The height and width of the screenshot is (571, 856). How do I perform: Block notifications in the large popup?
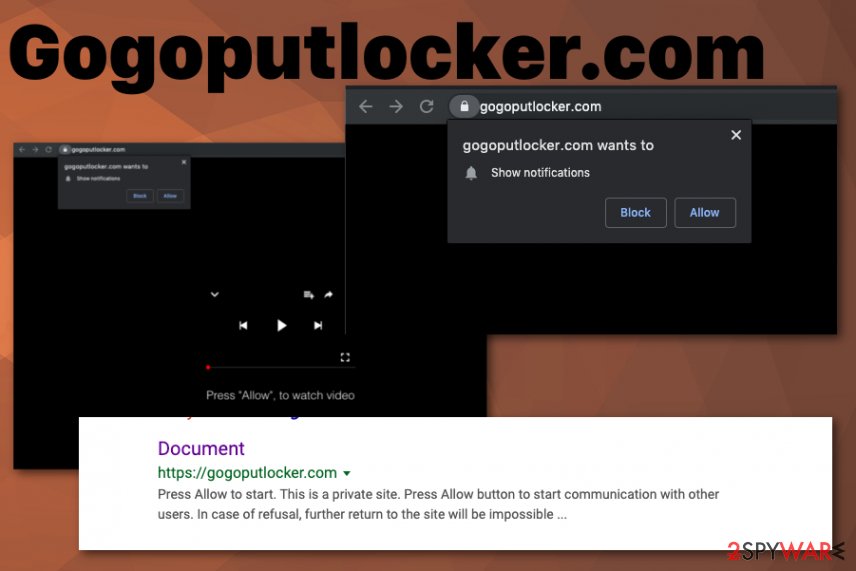635,212
